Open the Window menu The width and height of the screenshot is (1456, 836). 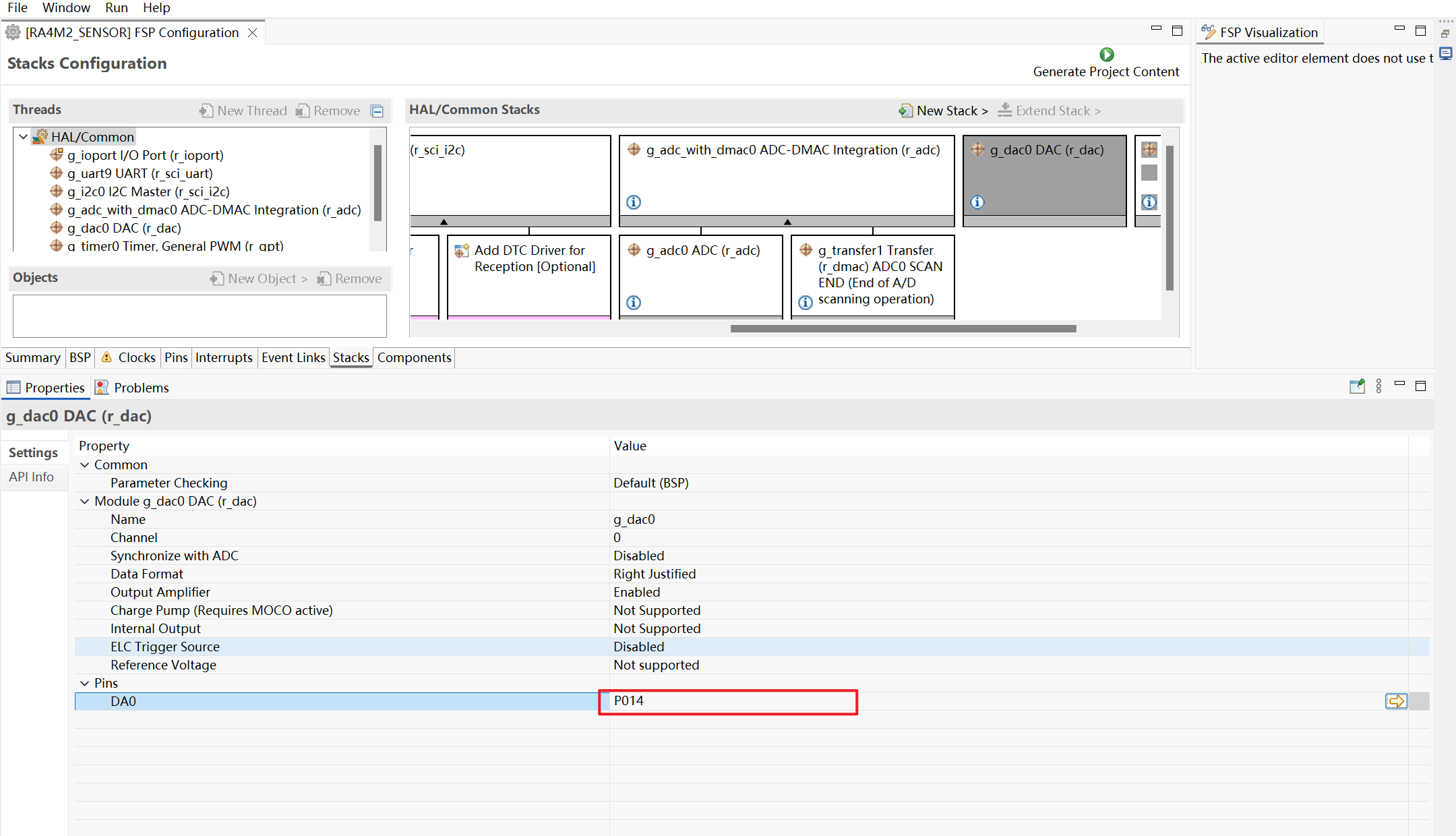(66, 7)
